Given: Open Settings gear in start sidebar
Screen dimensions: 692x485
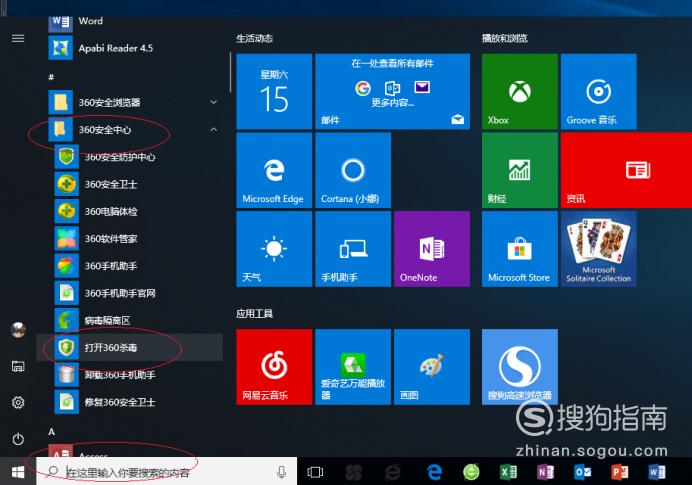Looking at the screenshot, I should (x=18, y=402).
